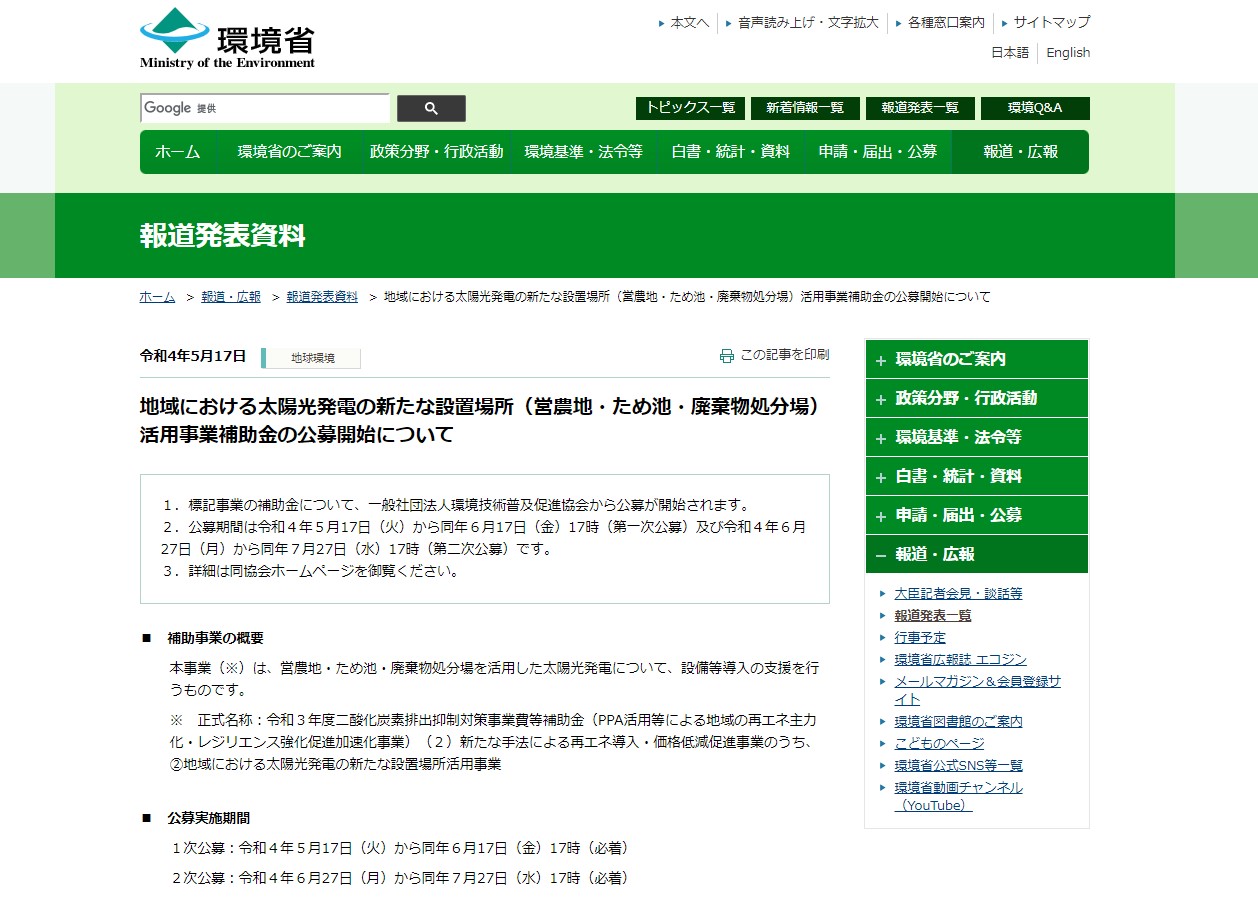Open 申請・届出・公募 in the main navigation
Viewport: 1258px width, 909px height.
(x=877, y=152)
